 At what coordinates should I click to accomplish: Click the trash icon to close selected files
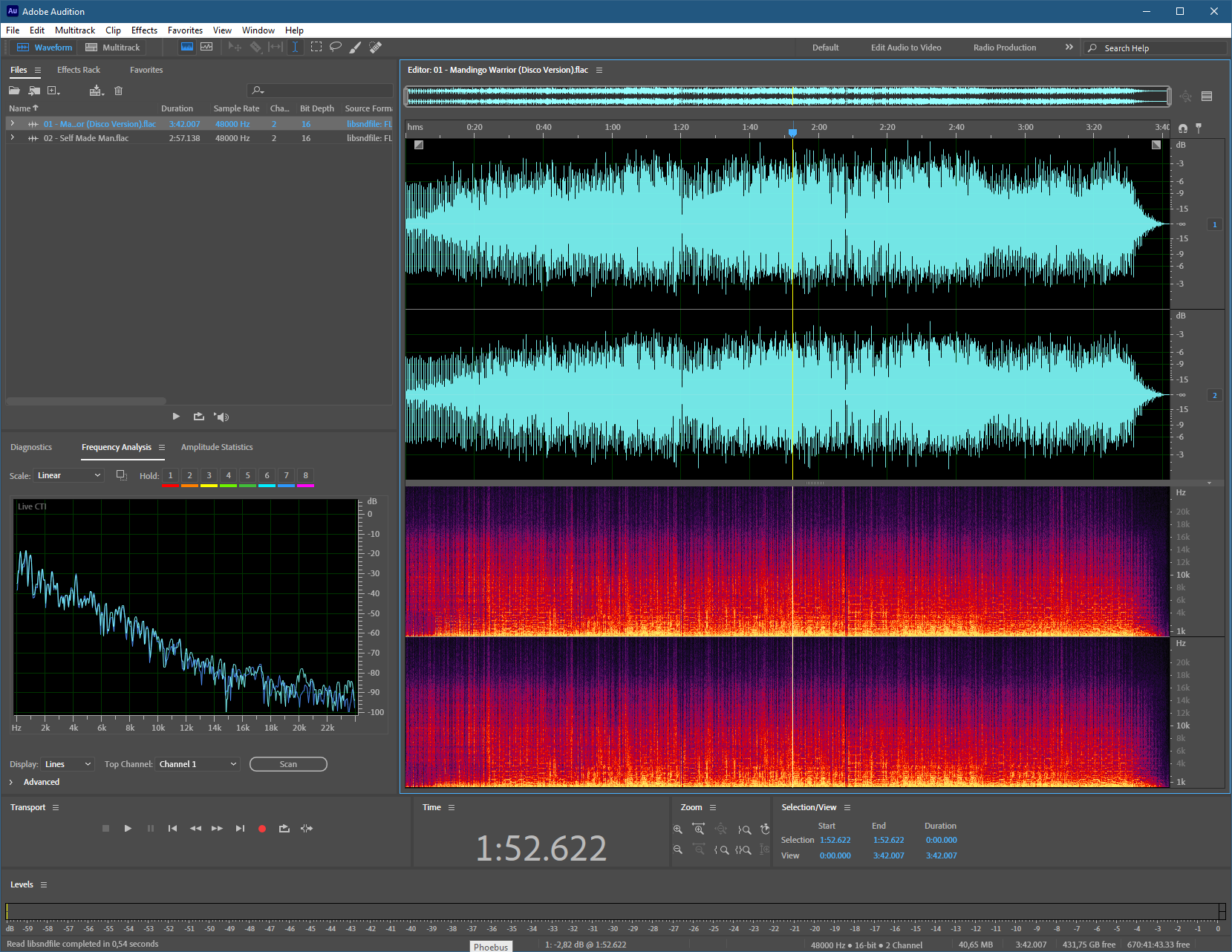click(x=118, y=91)
